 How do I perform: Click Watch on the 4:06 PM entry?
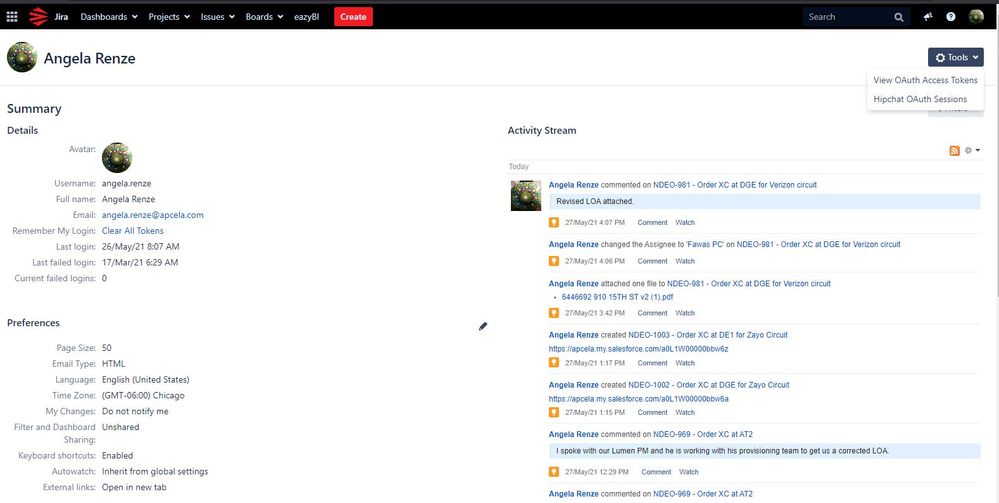click(685, 261)
